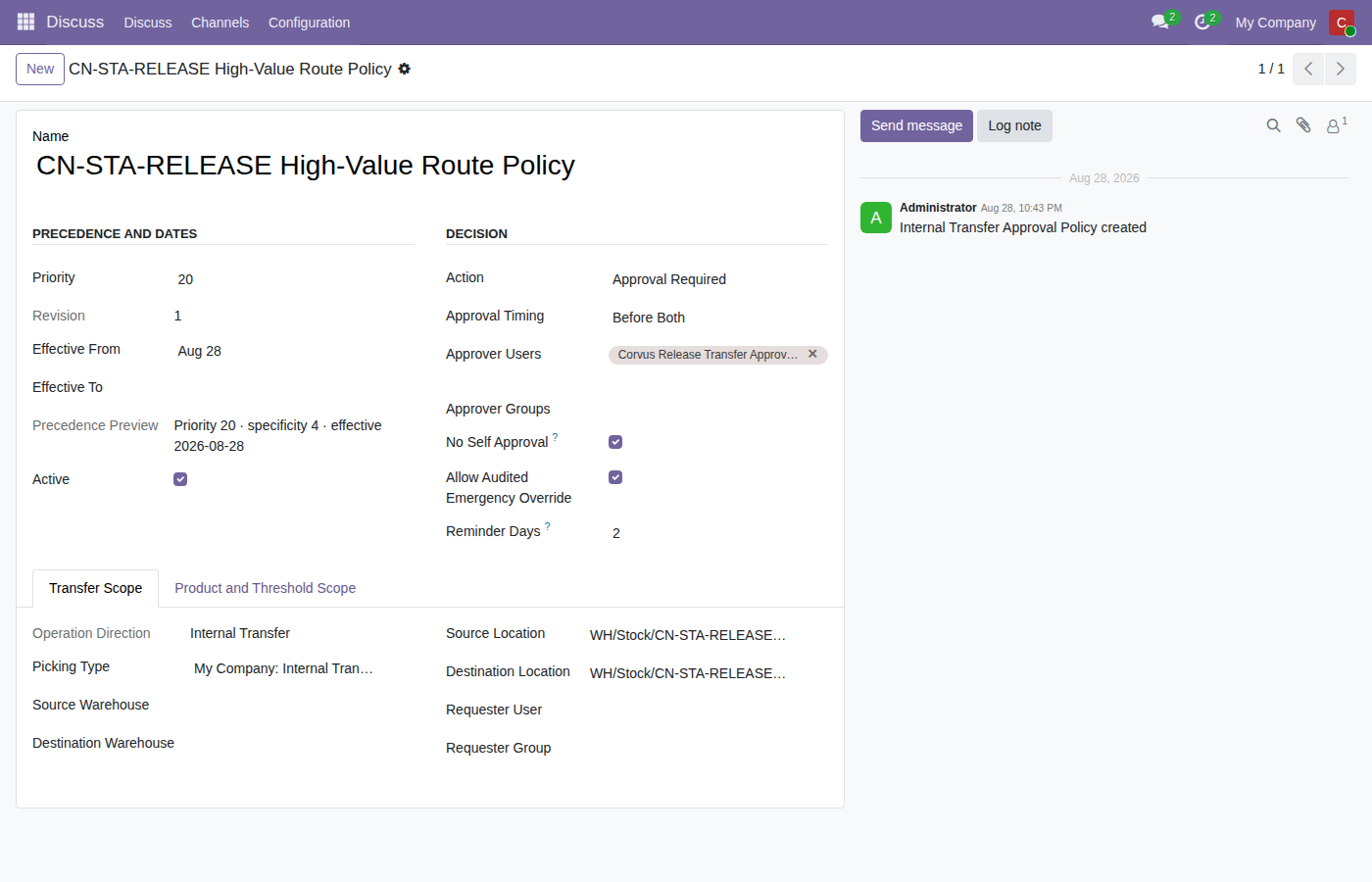Click Discuss app title link

[74, 22]
